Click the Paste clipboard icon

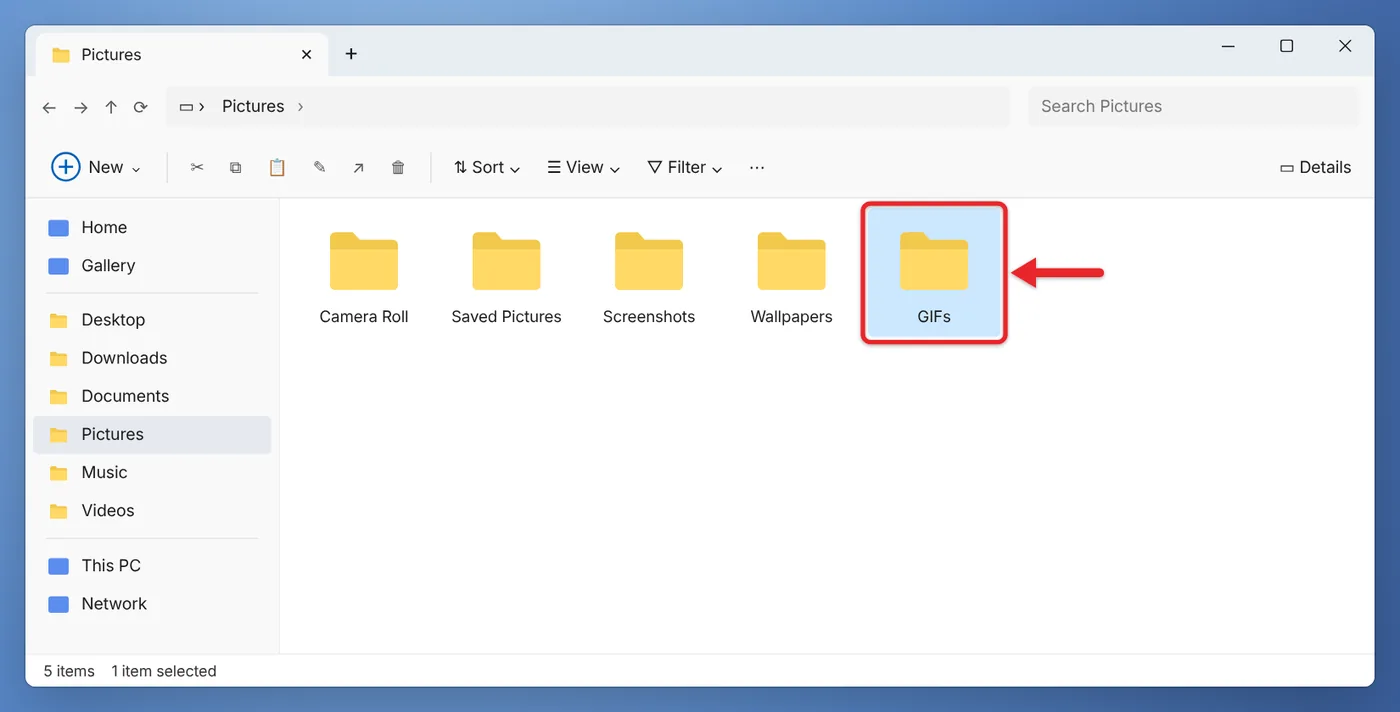[x=277, y=167]
